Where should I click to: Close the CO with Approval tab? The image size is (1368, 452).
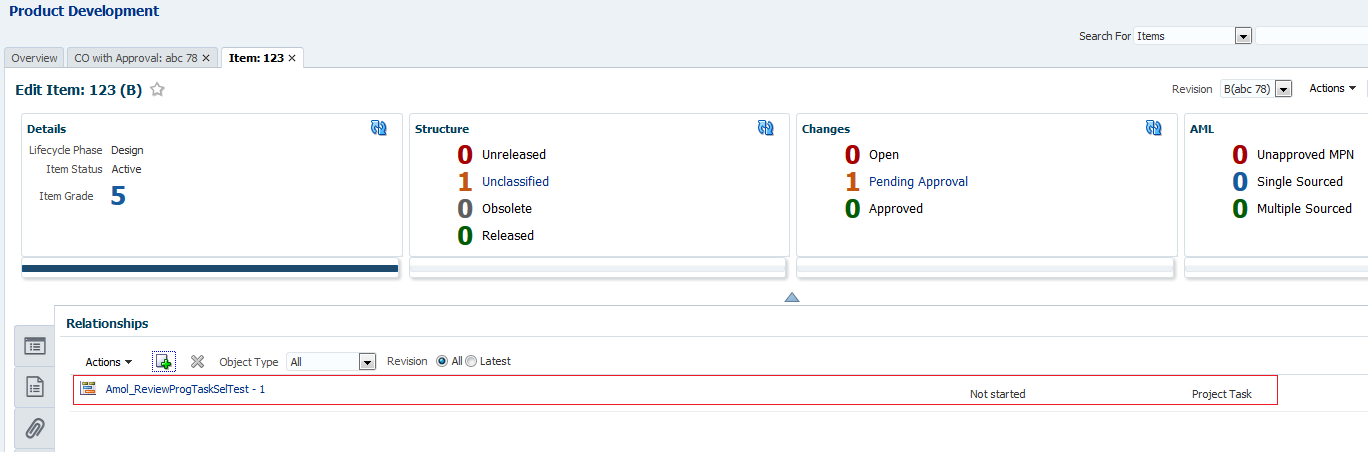[206, 58]
